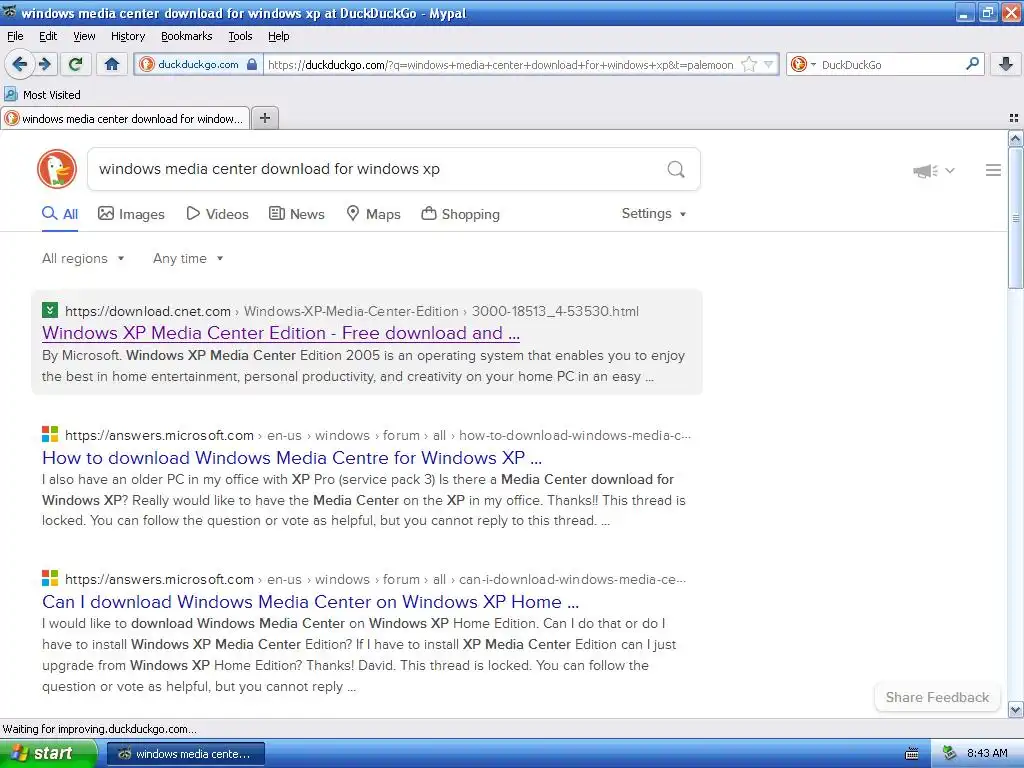1024x768 pixels.
Task: Select the All results tab
Action: pyautogui.click(x=60, y=214)
